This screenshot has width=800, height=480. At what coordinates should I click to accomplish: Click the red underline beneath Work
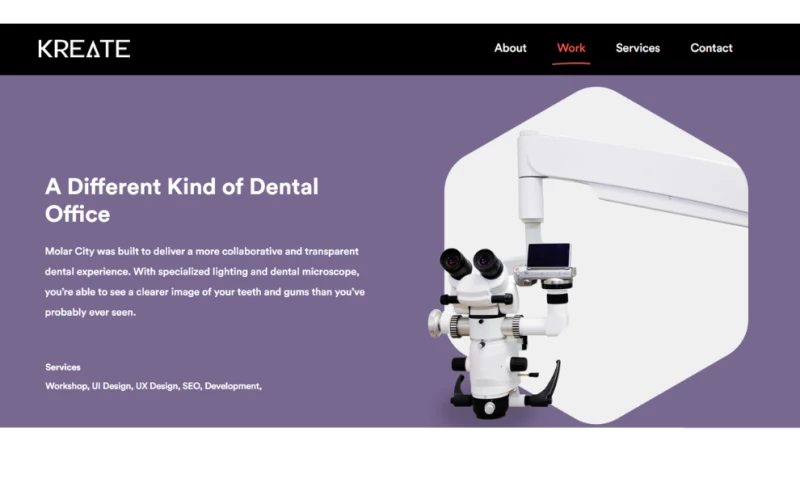[x=571, y=63]
